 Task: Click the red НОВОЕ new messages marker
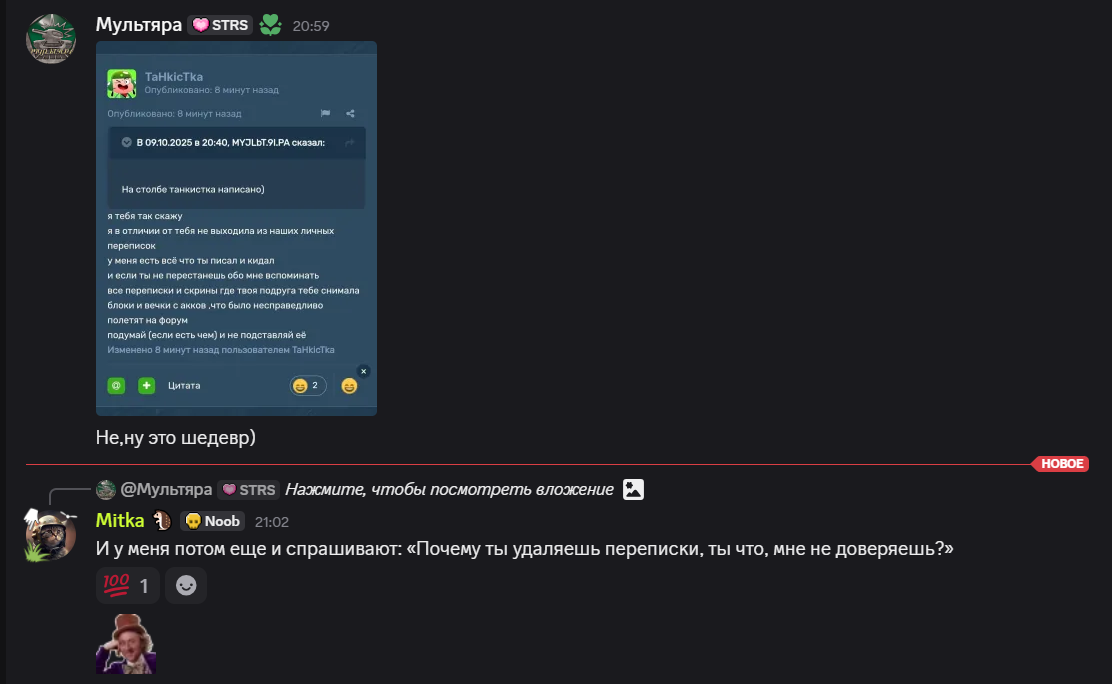pos(1062,464)
